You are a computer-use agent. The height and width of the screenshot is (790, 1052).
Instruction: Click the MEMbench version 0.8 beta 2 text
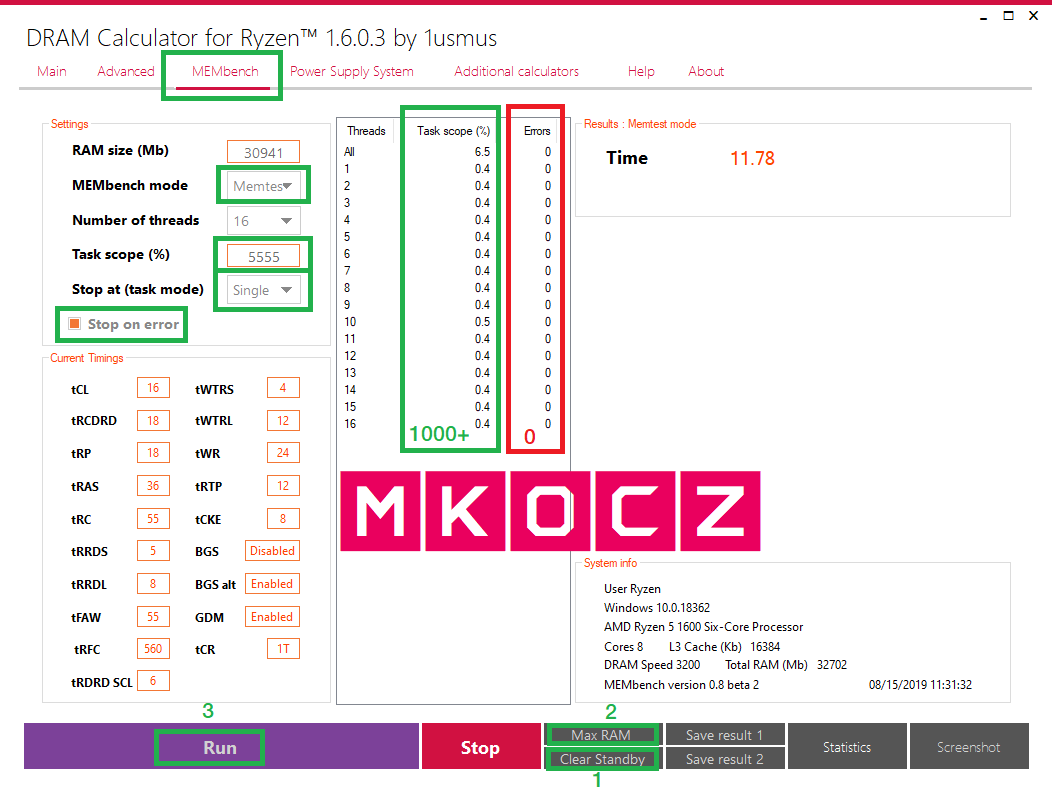click(681, 685)
